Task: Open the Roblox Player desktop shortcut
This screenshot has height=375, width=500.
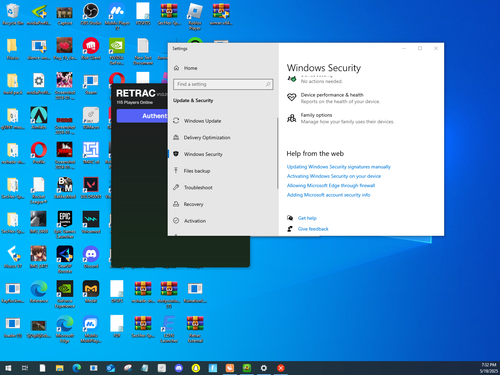Action: pos(195,17)
